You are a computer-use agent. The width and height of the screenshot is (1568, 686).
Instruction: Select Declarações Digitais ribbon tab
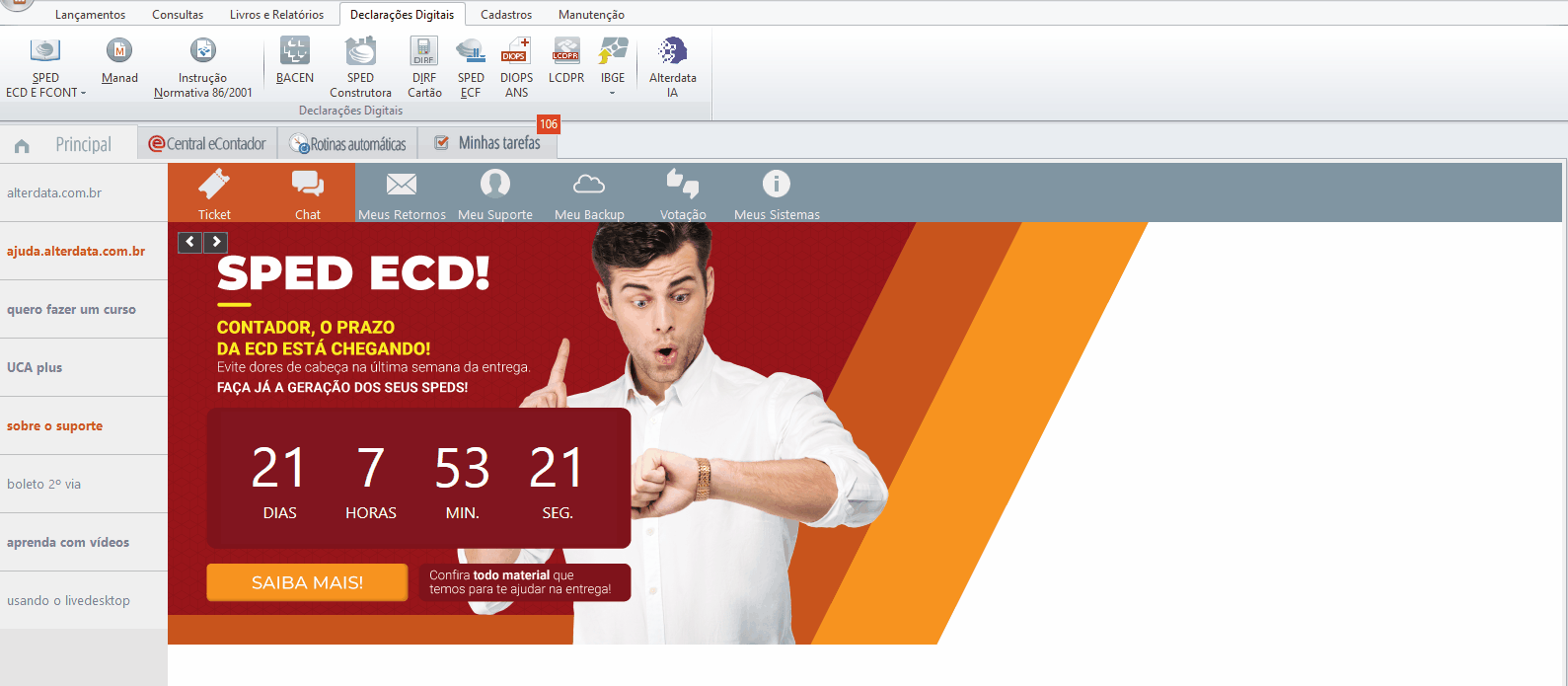tap(402, 15)
